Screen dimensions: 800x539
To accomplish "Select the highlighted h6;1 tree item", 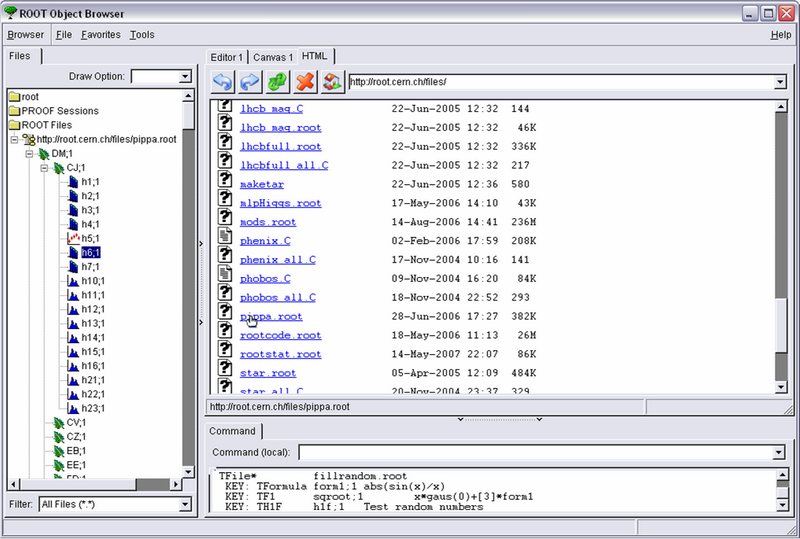I will (90, 253).
